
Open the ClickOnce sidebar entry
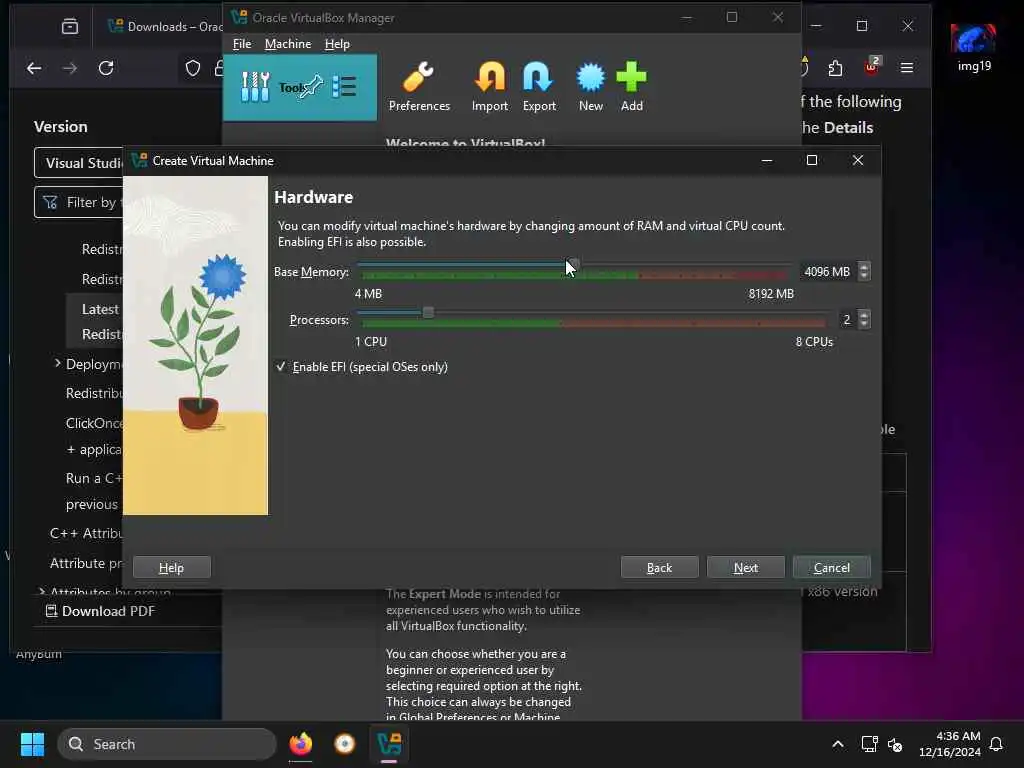pyautogui.click(x=94, y=423)
